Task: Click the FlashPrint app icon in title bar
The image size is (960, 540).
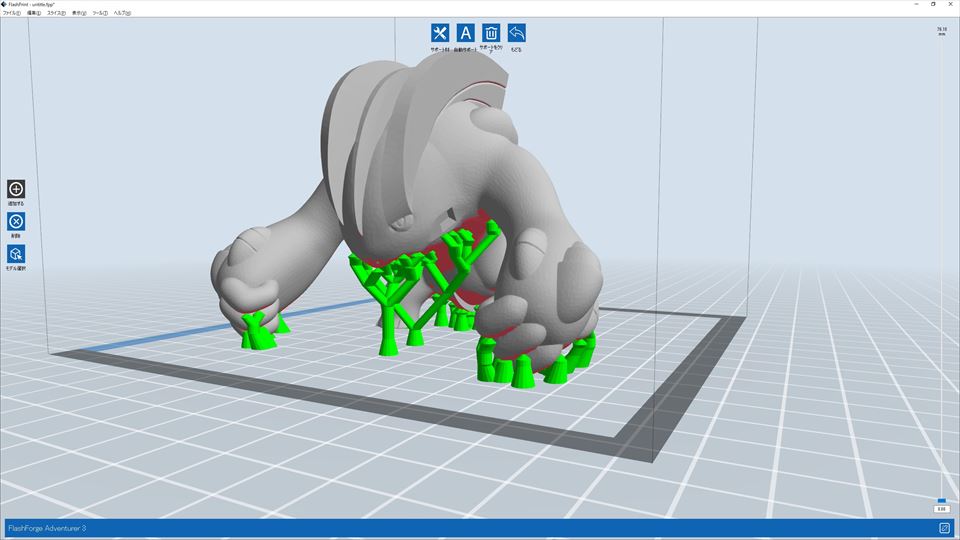Action: pos(4,4)
